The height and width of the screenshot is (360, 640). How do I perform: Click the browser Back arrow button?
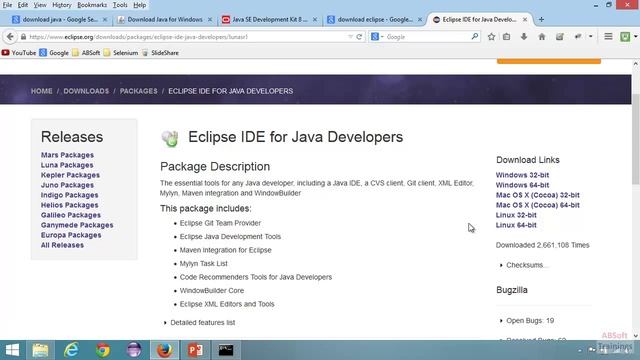point(10,37)
